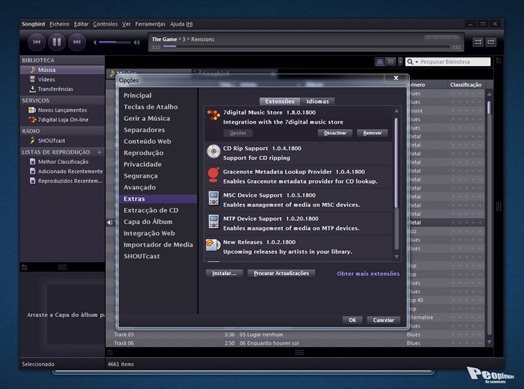Open the search magnifier dropdown arrow
The height and width of the screenshot is (389, 524).
[416, 62]
